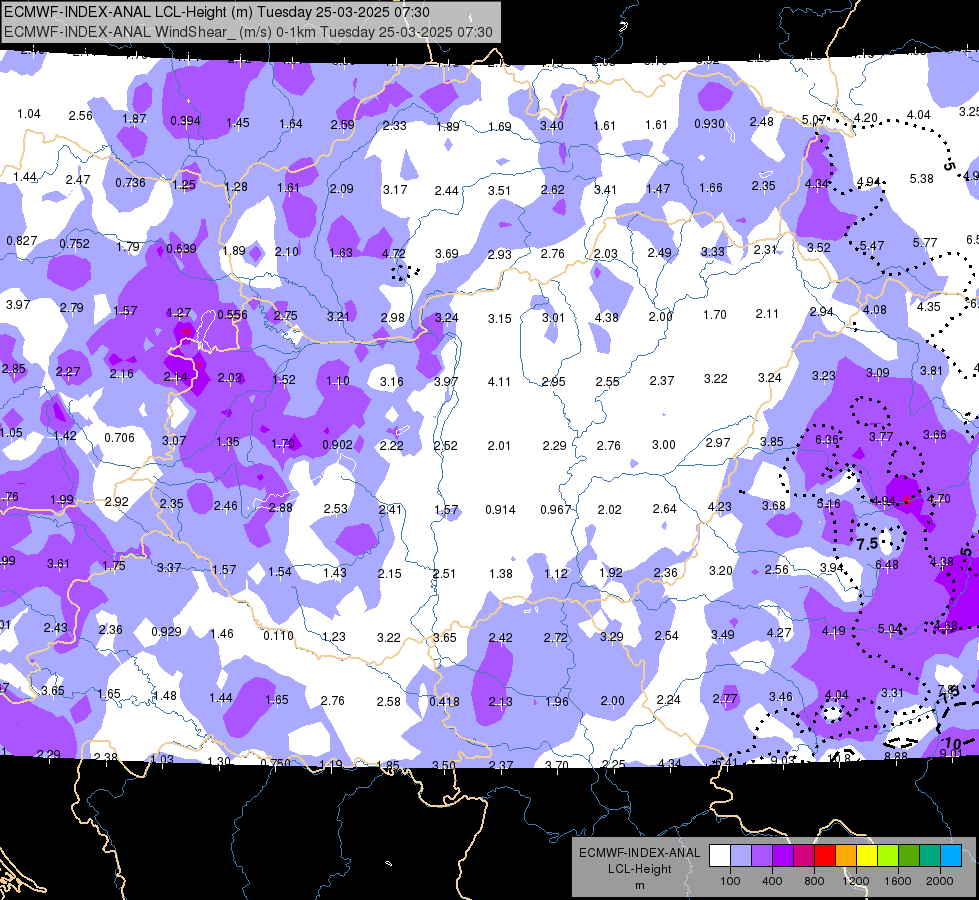Viewport: 979px width, 900px height.
Task: Click the LCL-Height title line at the top
Action: click(217, 12)
